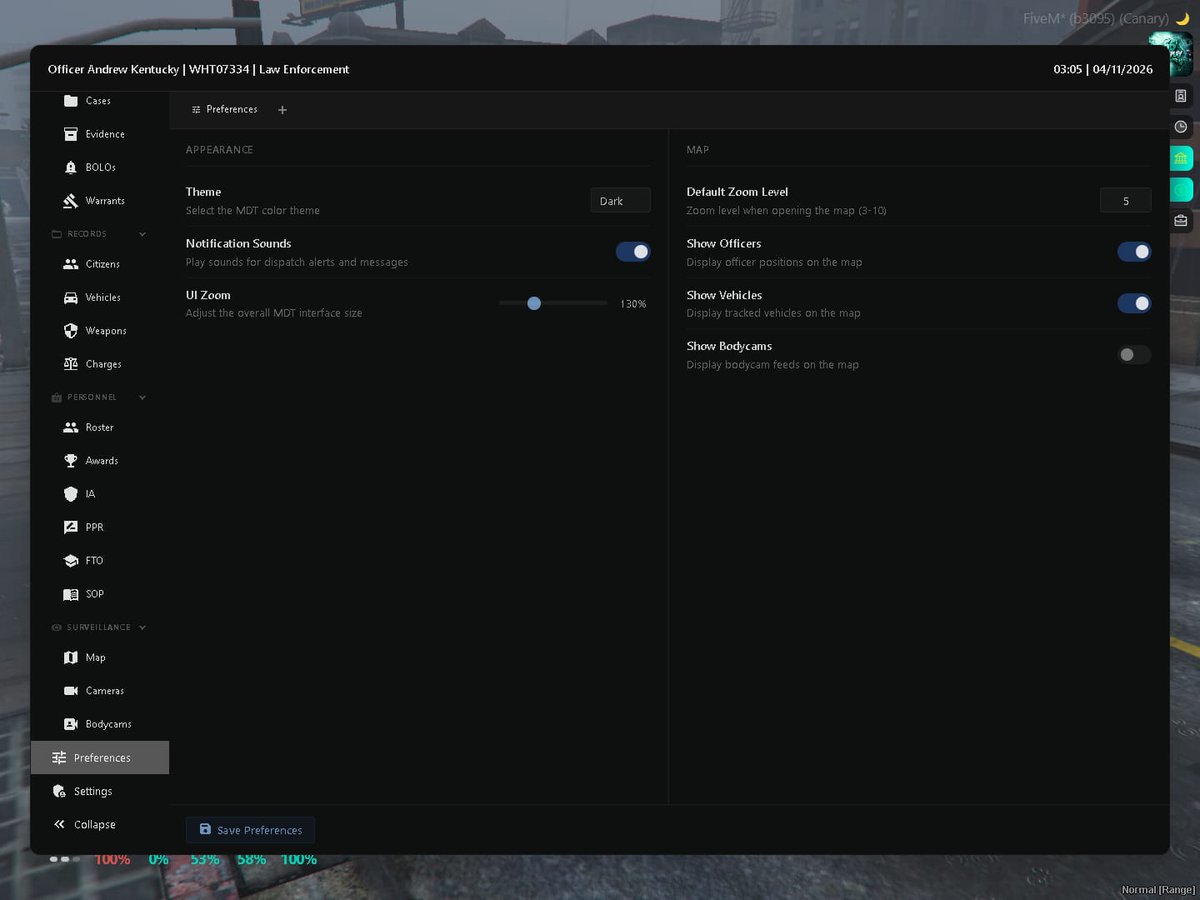Open the SOP book icon
The width and height of the screenshot is (1200, 900).
(x=70, y=594)
